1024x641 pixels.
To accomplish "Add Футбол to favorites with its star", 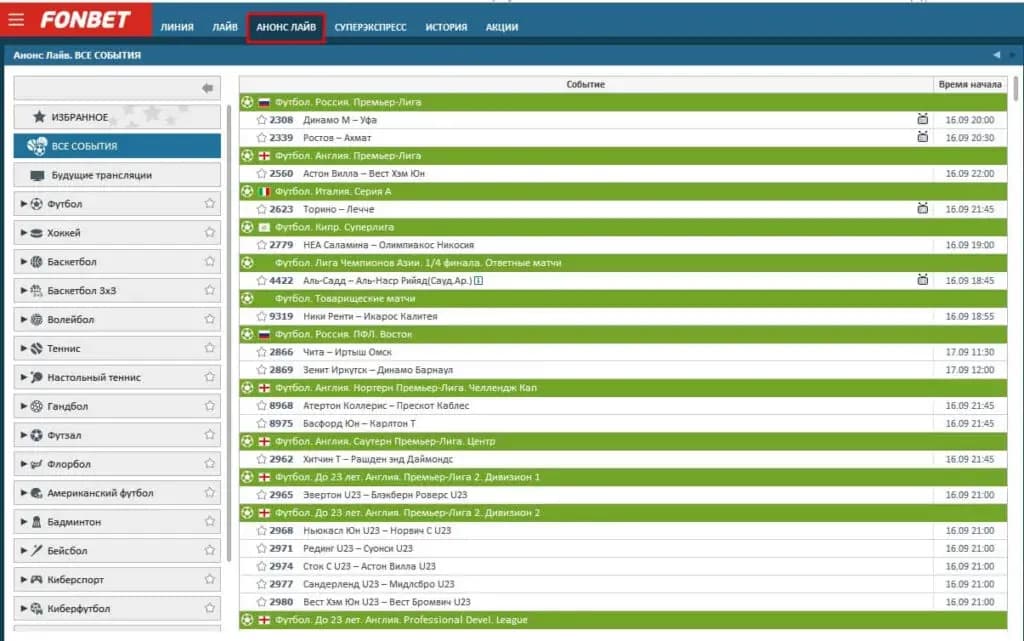I will (x=210, y=203).
